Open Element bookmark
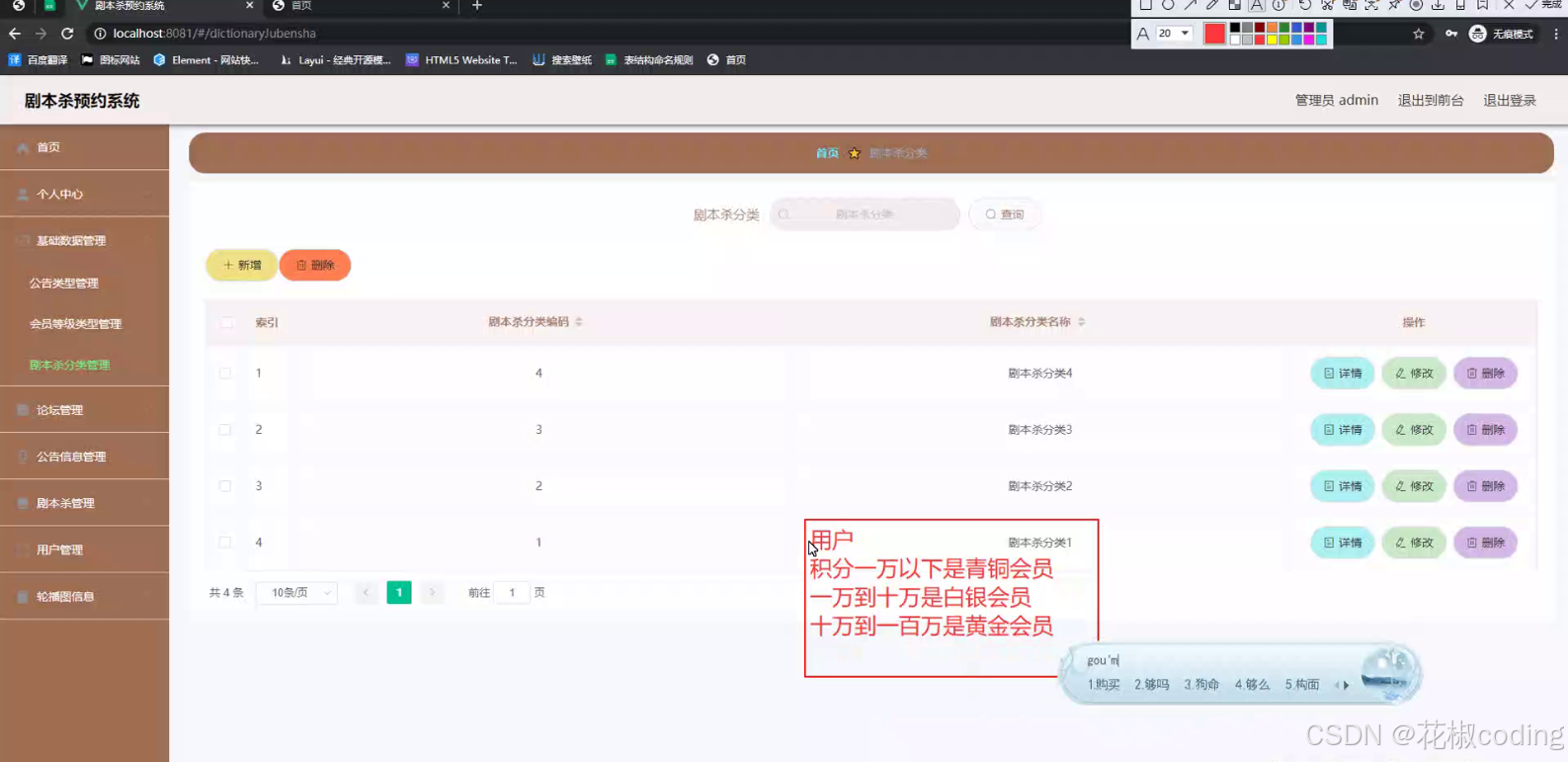Viewport: 1568px width, 762px height. [206, 60]
